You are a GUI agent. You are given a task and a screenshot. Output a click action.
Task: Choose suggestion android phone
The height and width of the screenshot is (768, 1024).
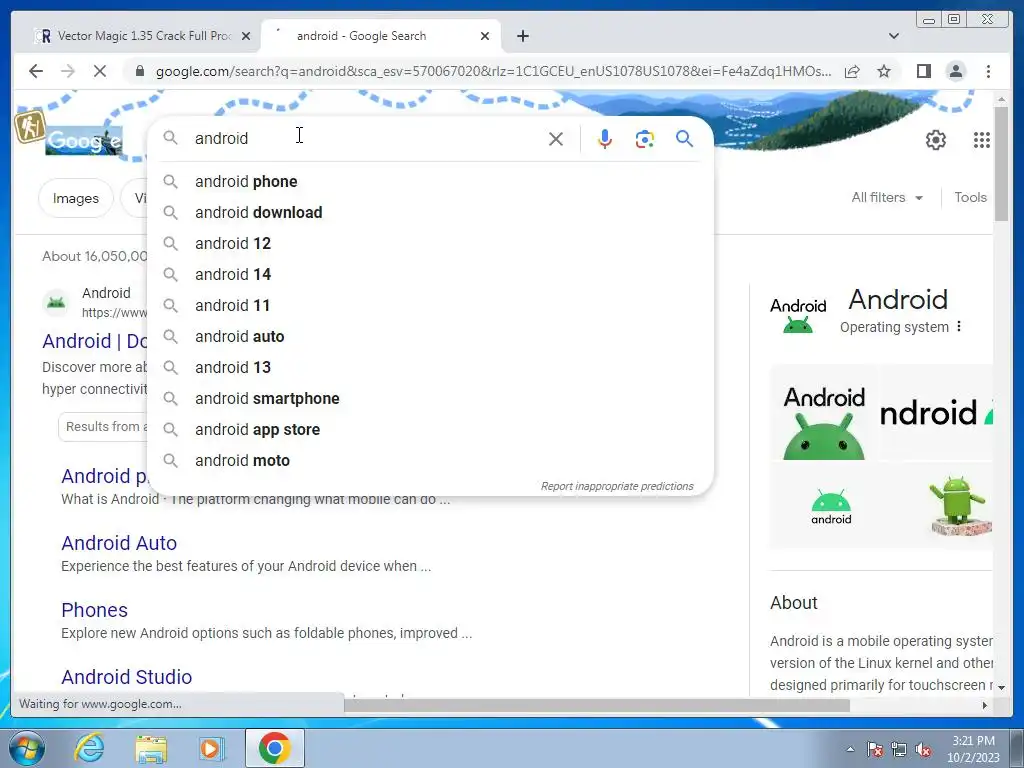[431, 182]
